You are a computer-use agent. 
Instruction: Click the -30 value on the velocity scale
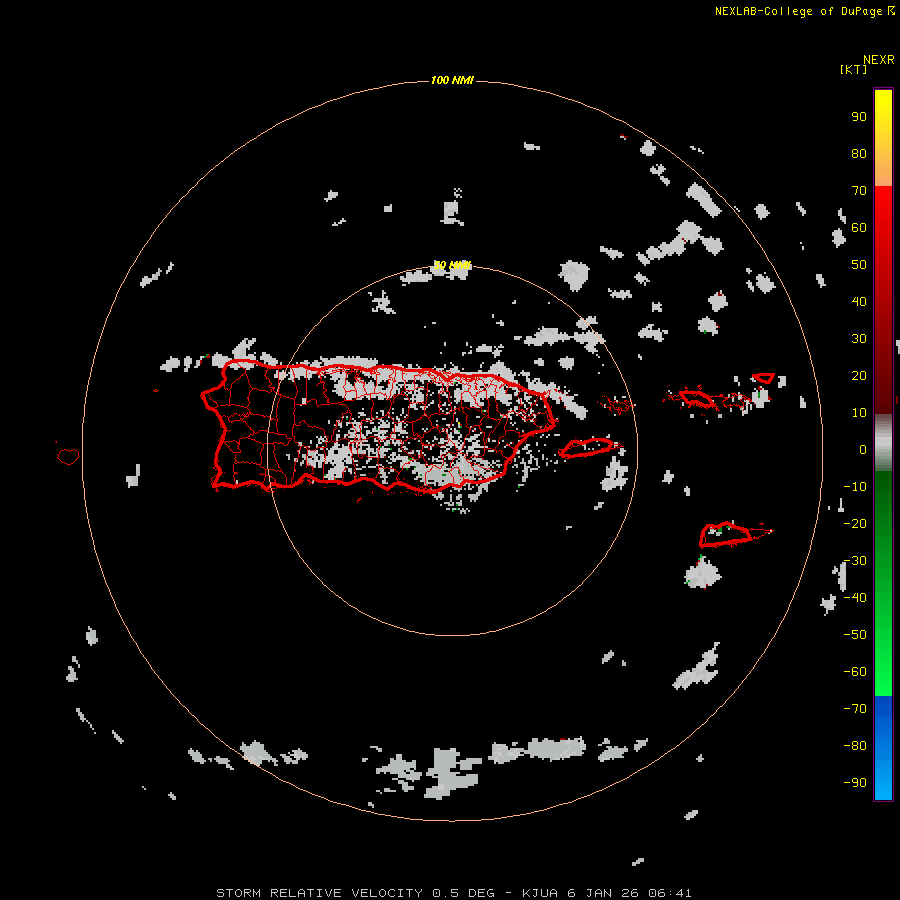[x=855, y=561]
